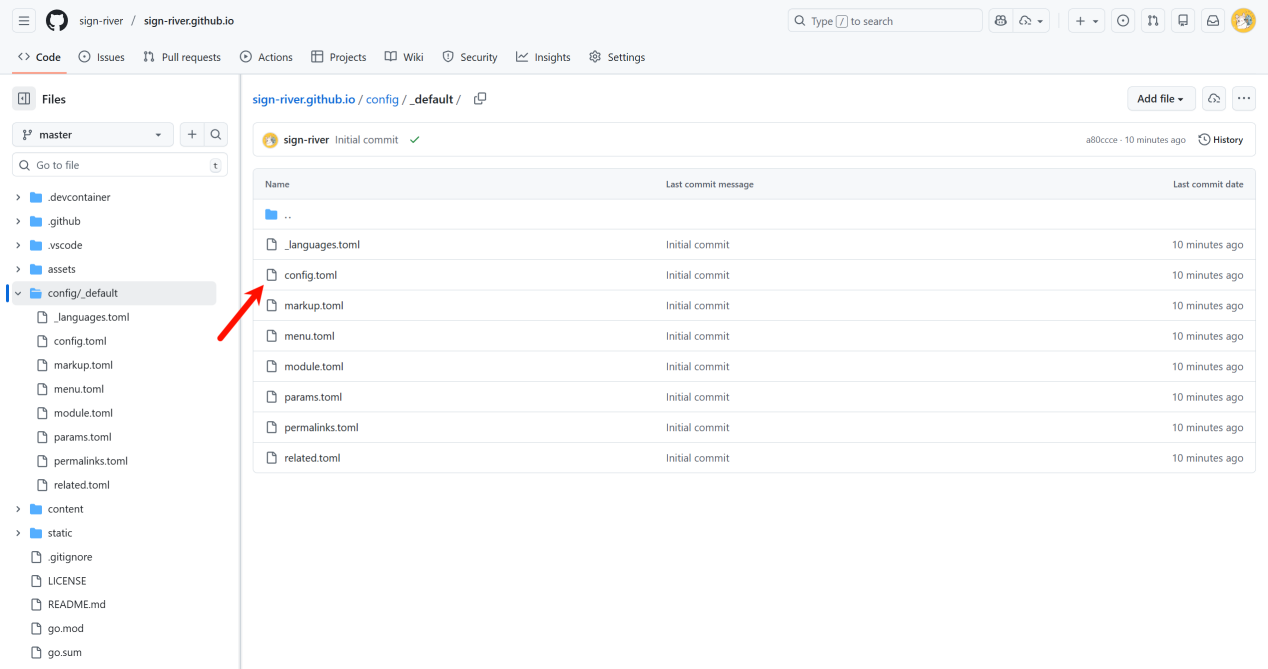The width and height of the screenshot is (1268, 669).
Task: Go to GitHub home via Octocat logo
Action: coord(57,21)
